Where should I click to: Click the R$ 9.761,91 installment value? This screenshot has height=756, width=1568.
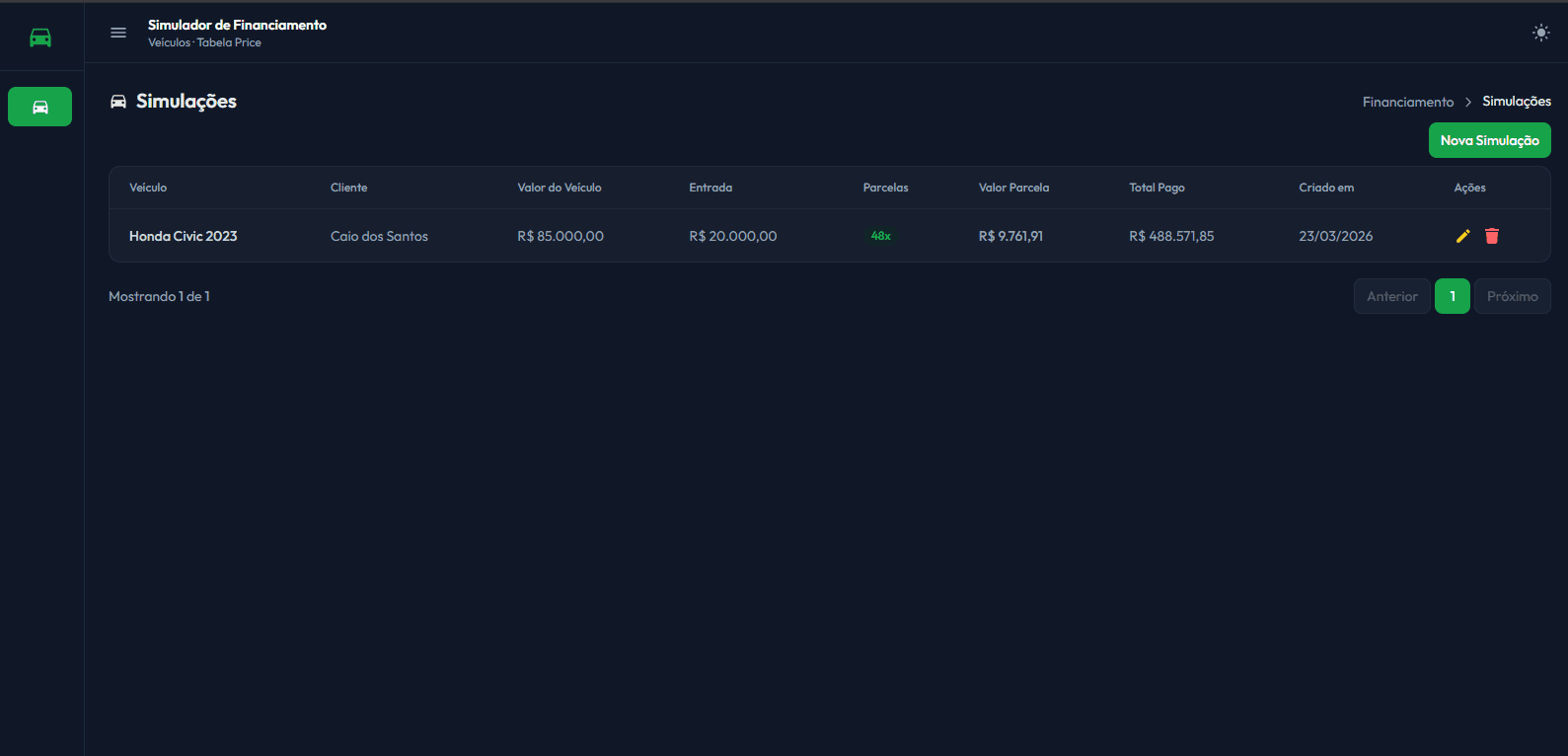[1010, 236]
